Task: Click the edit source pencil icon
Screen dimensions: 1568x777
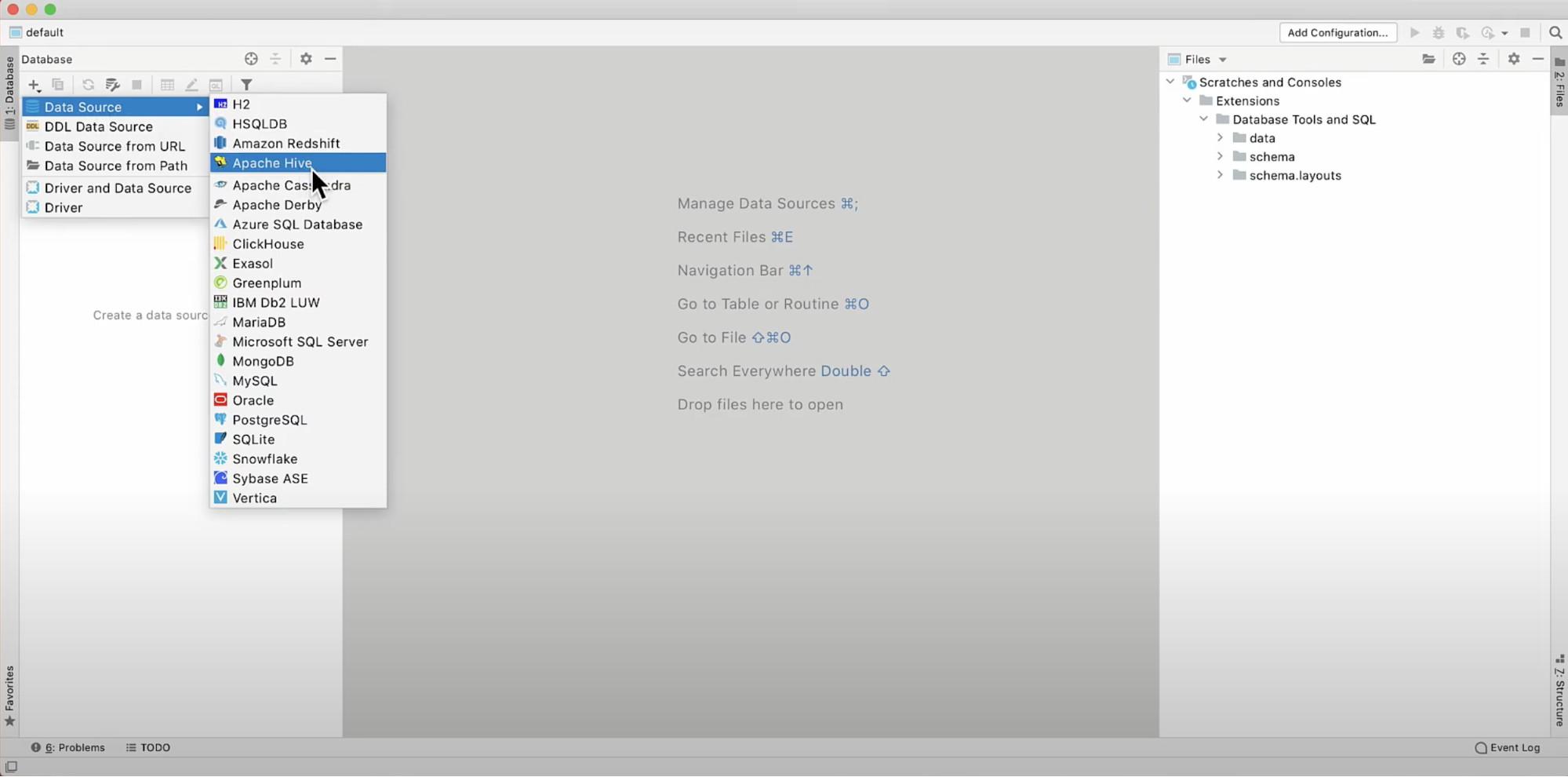Action: pos(191,85)
